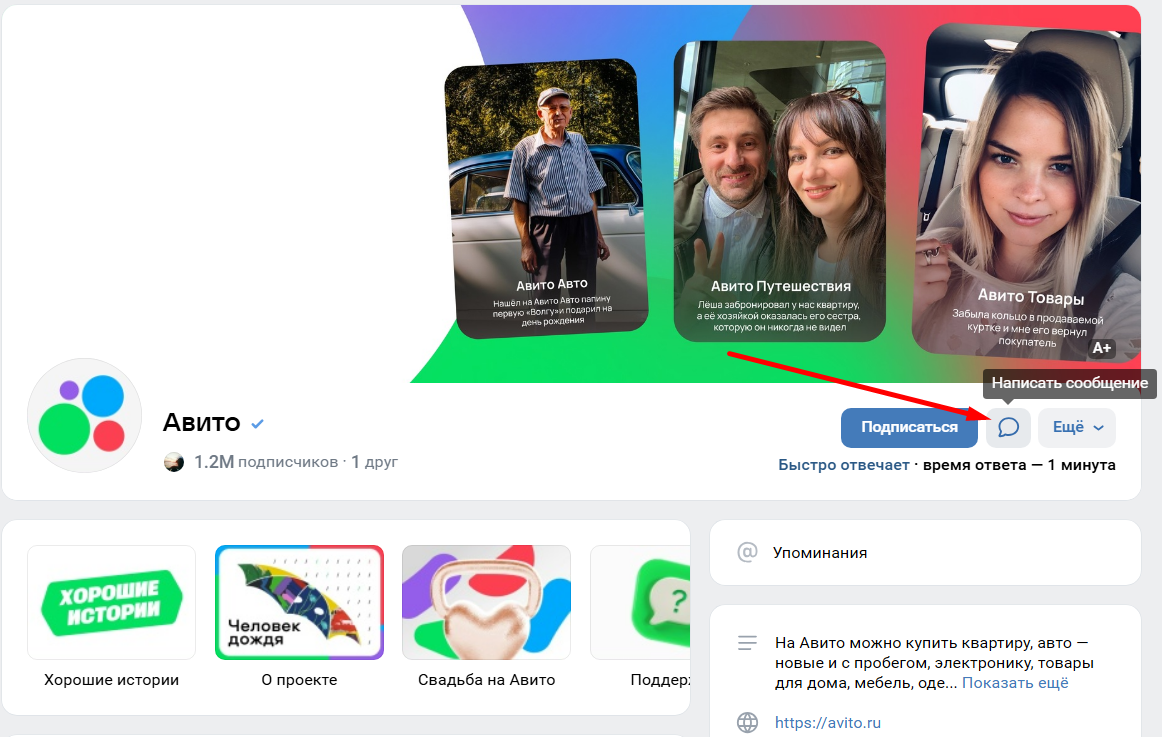Open the Авито round logo avatar
1162x737 pixels.
[84, 415]
